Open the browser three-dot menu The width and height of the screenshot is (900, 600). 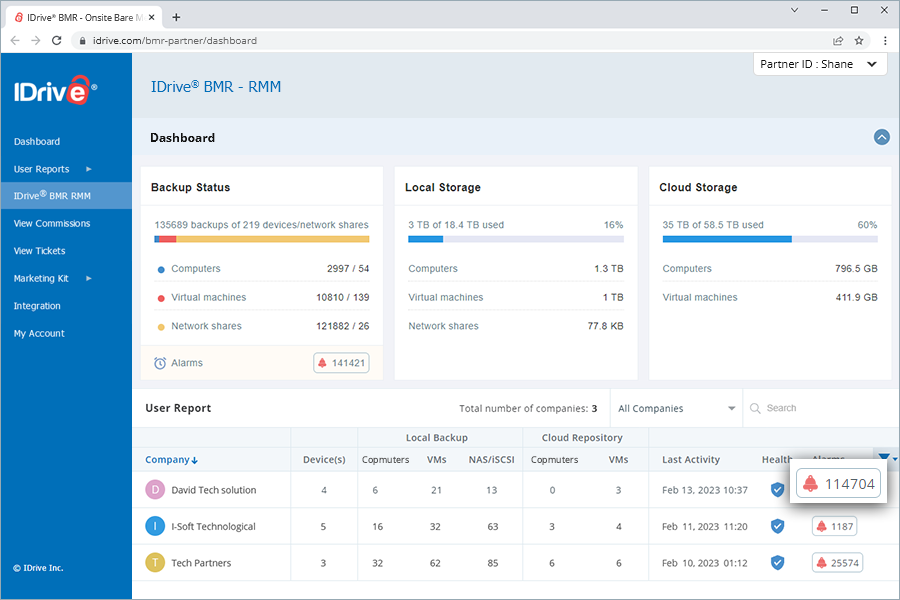(885, 41)
